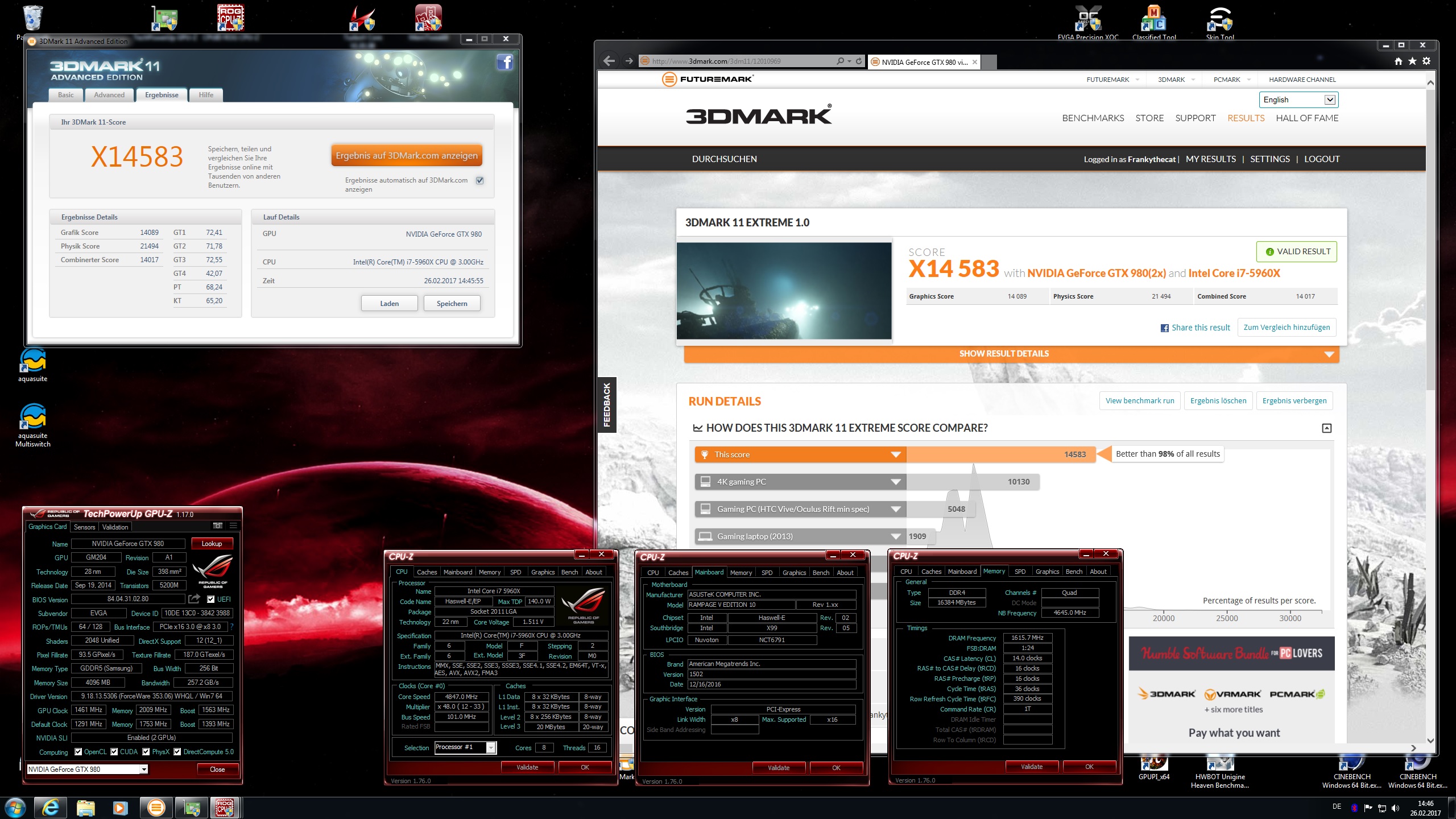
Task: Toggle automatic results display on 3DMark.com checkbox
Action: tap(480, 180)
